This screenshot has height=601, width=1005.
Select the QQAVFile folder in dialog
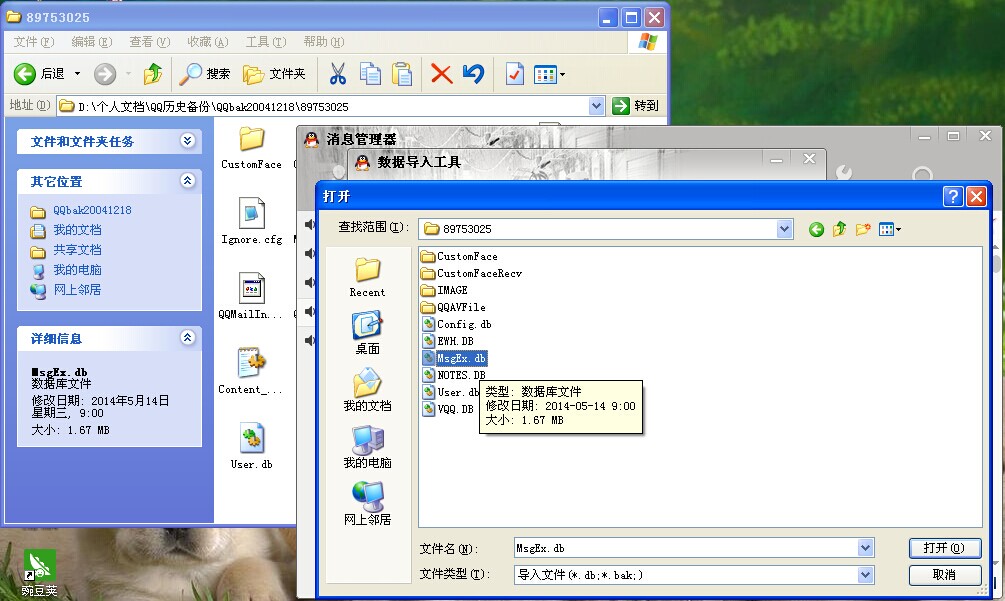click(454, 308)
